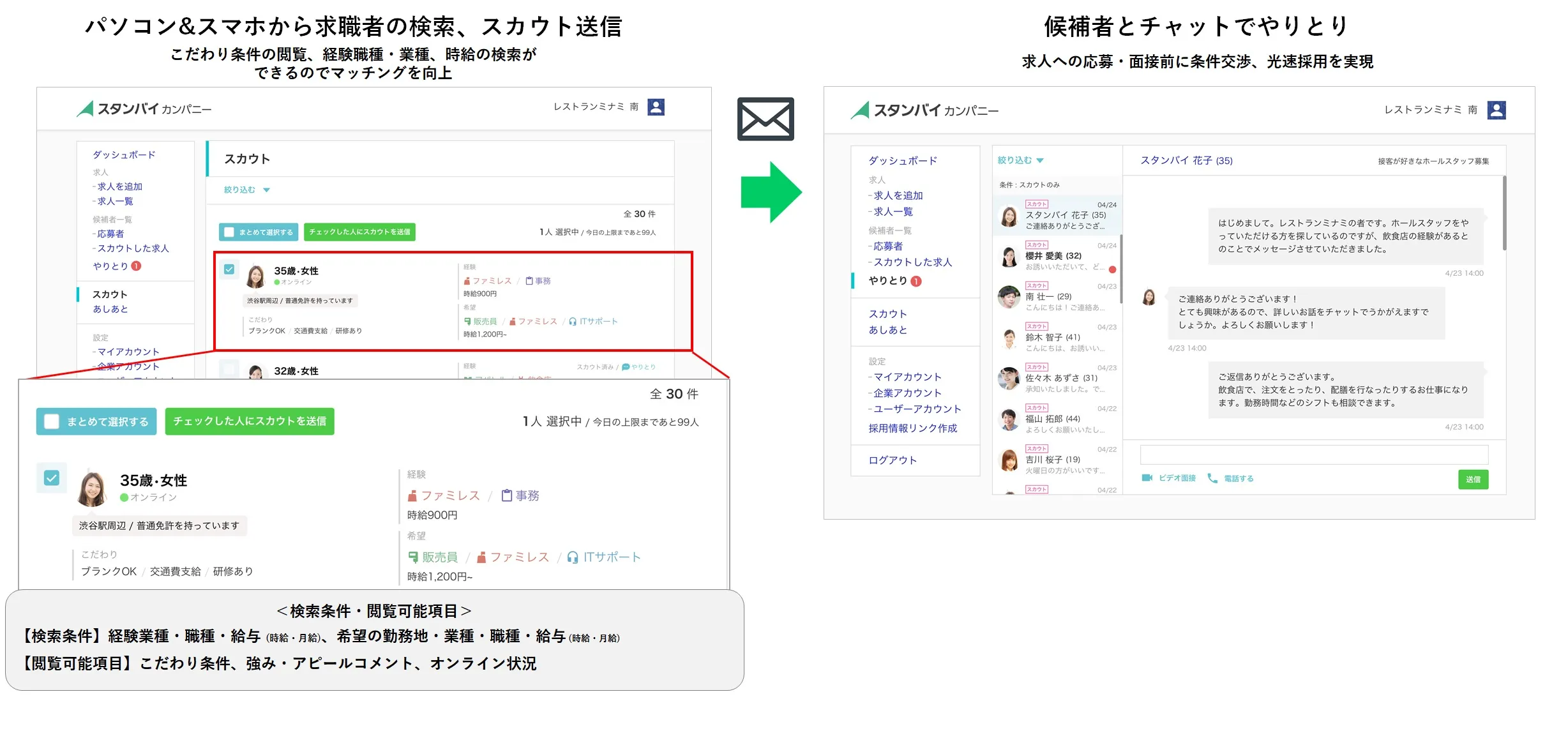Click the phone call icon in chat
Image resolution: width=1568 pixels, height=738 pixels.
pos(1212,478)
